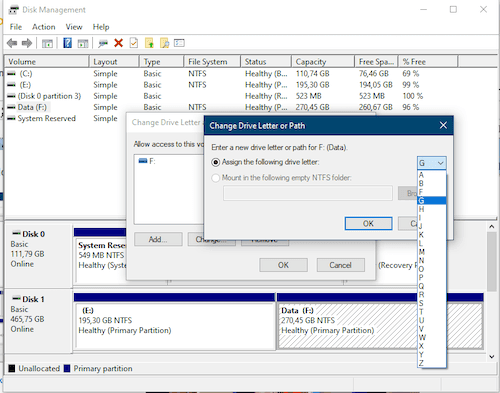The height and width of the screenshot is (393, 500).
Task: Click the checklist view settings icon
Action: click(179, 43)
